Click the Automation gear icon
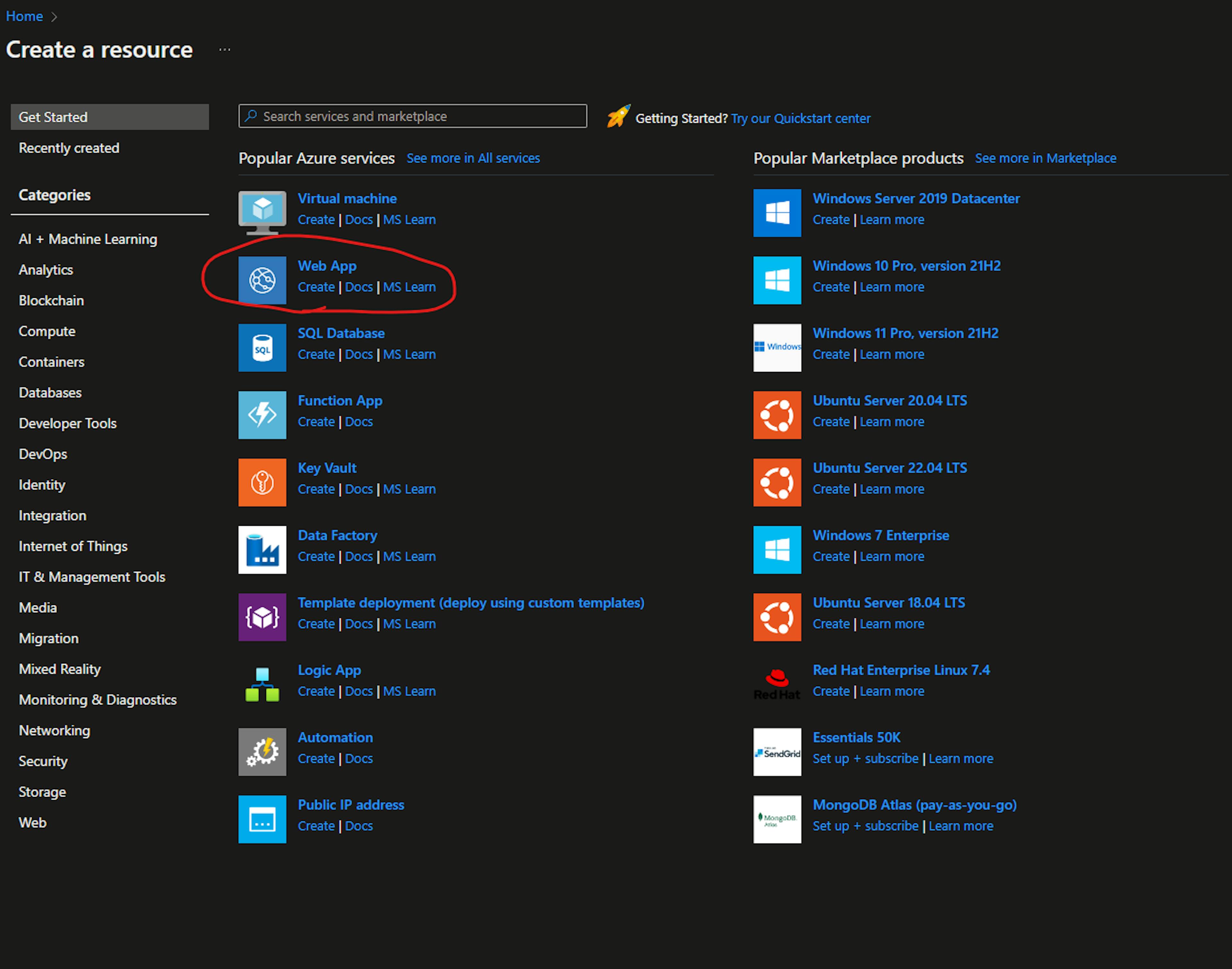Viewport: 1232px width, 969px height. pos(262,752)
